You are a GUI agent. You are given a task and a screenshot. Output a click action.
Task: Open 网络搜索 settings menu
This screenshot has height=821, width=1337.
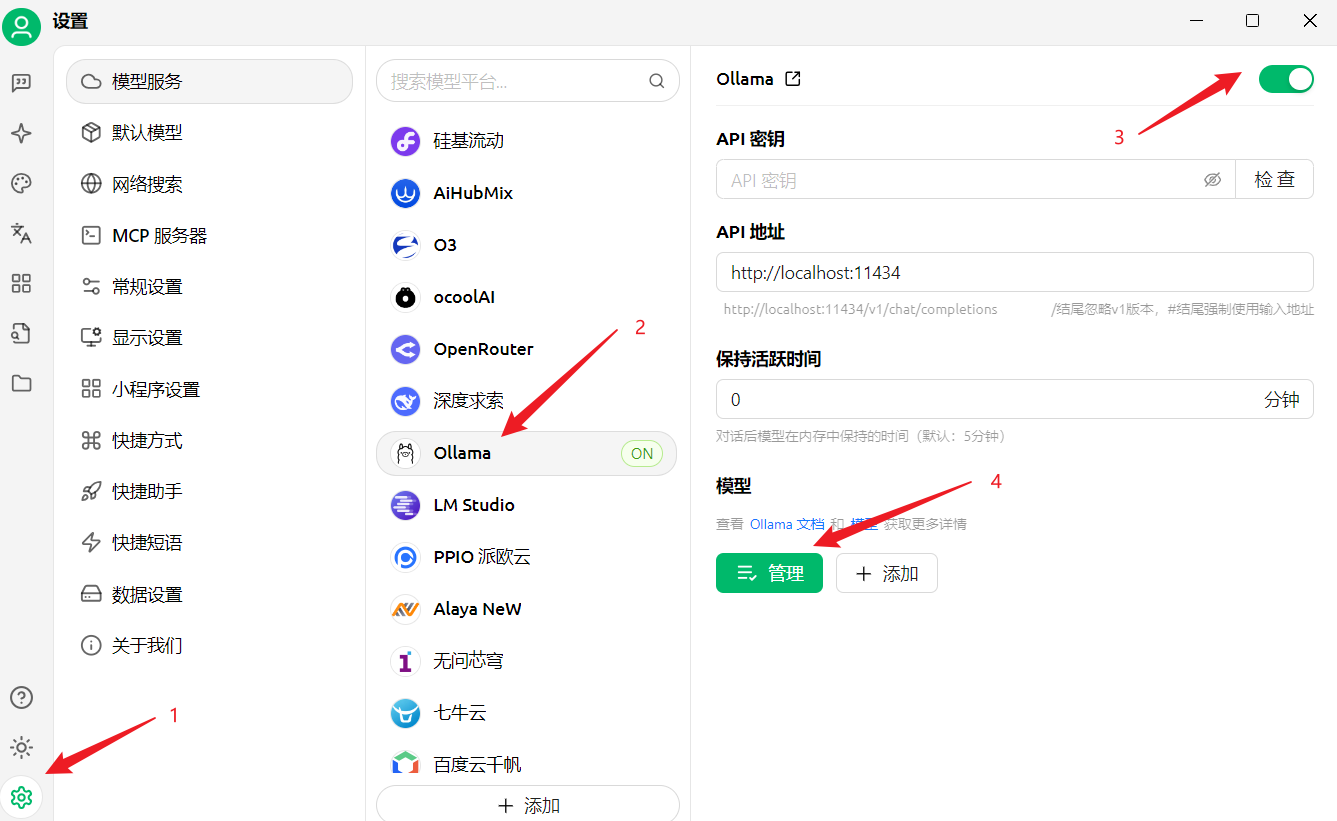210,184
